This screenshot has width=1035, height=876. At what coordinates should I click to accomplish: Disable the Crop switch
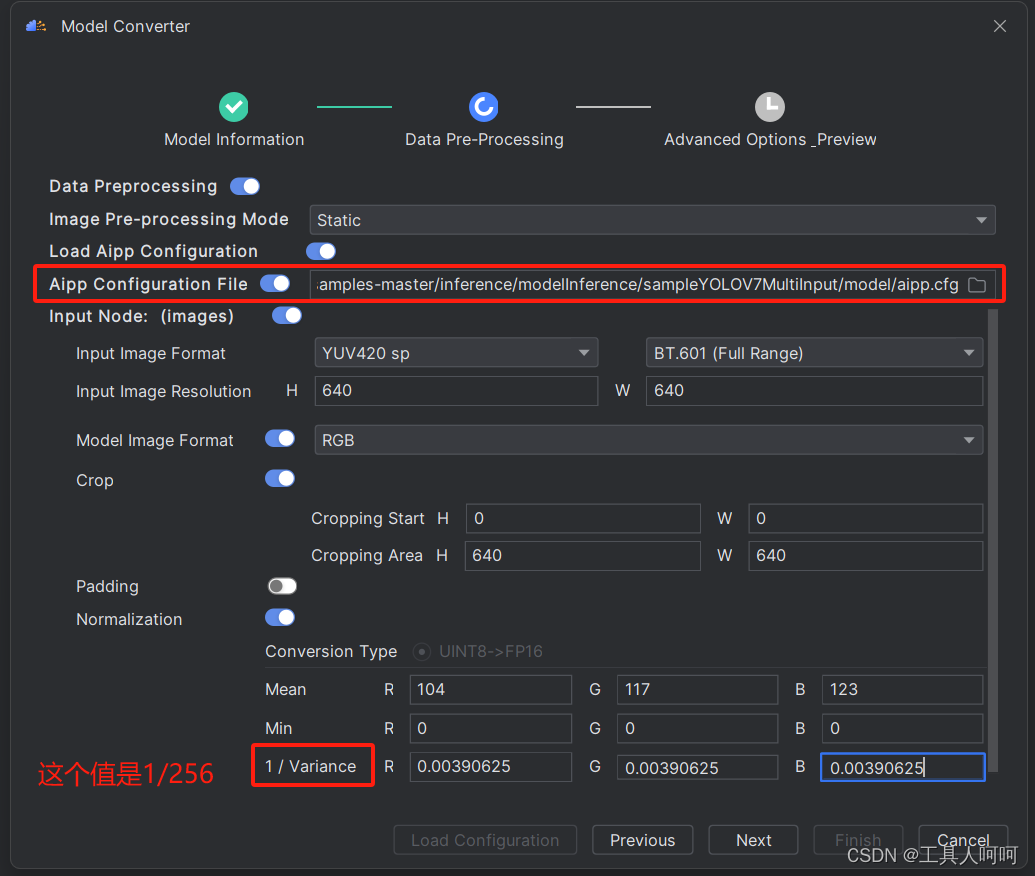pyautogui.click(x=280, y=479)
